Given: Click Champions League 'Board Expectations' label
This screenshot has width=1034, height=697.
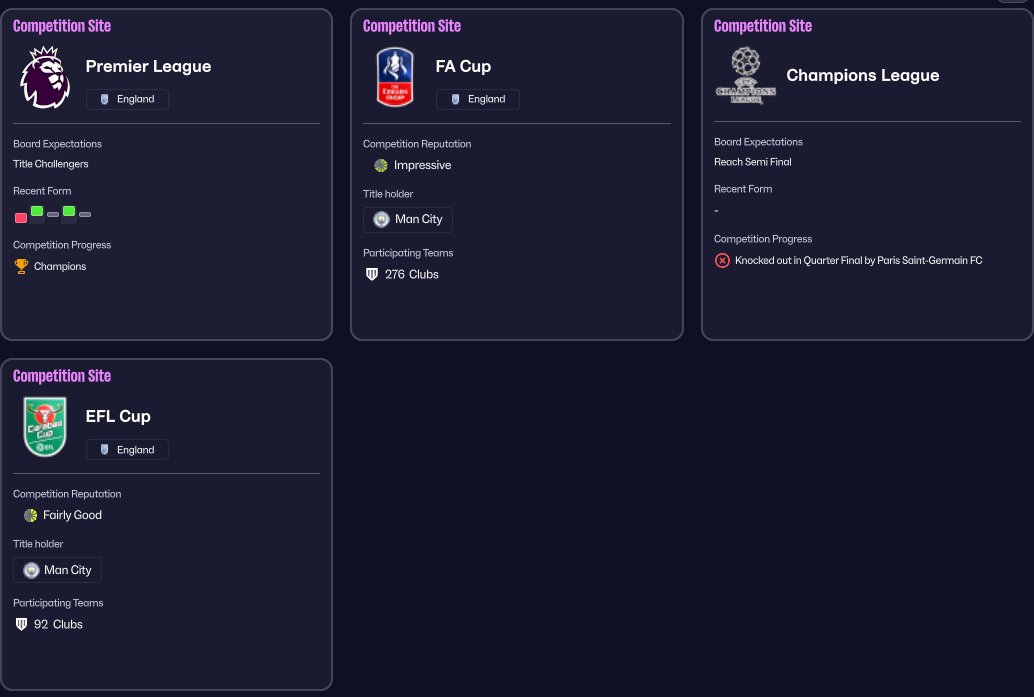Looking at the screenshot, I should (758, 142).
